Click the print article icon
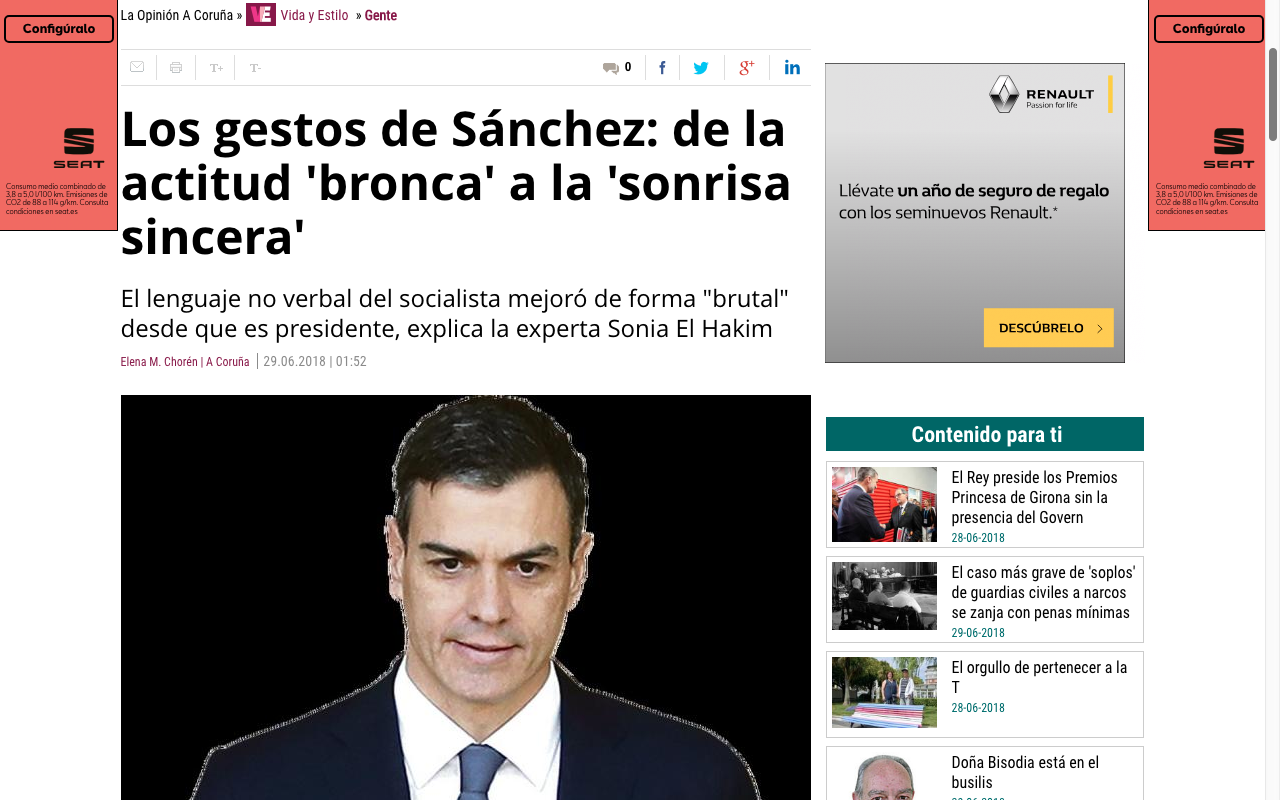The height and width of the screenshot is (800, 1280). pos(176,68)
